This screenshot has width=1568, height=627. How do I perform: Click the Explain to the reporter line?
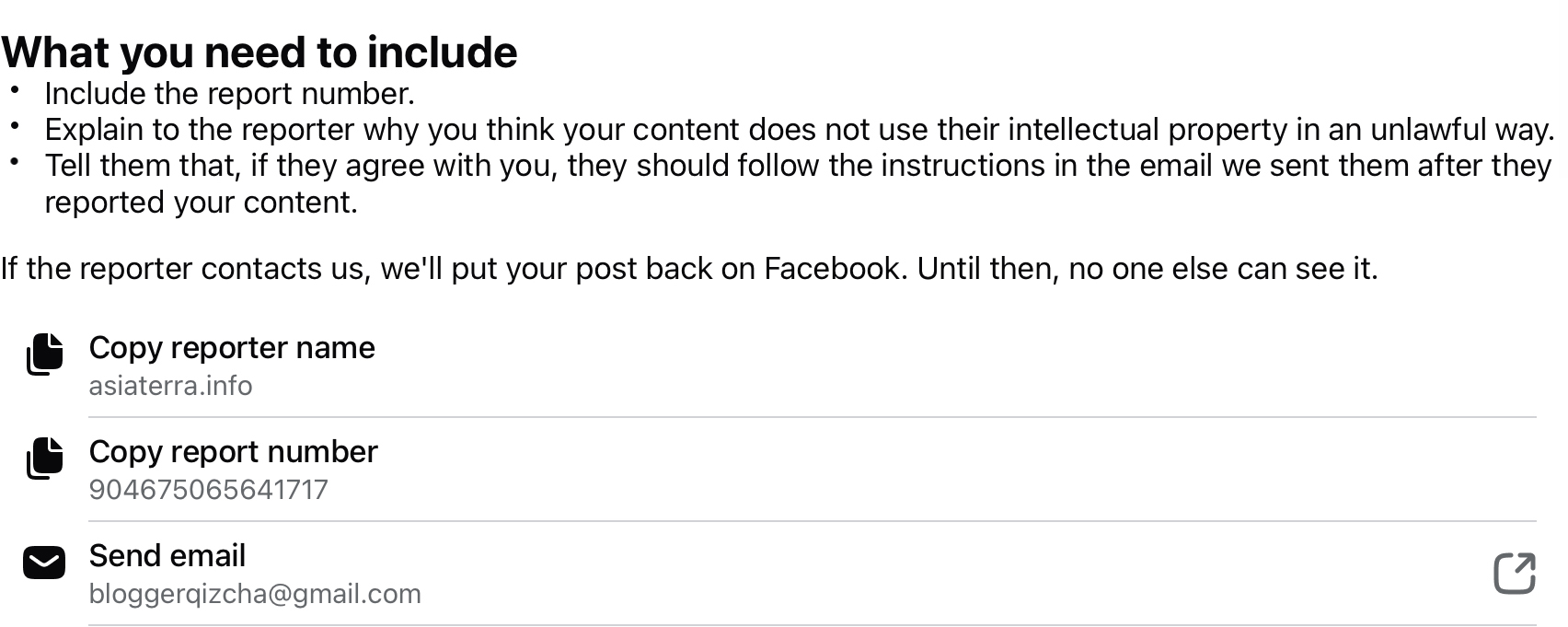pyautogui.click(x=799, y=130)
